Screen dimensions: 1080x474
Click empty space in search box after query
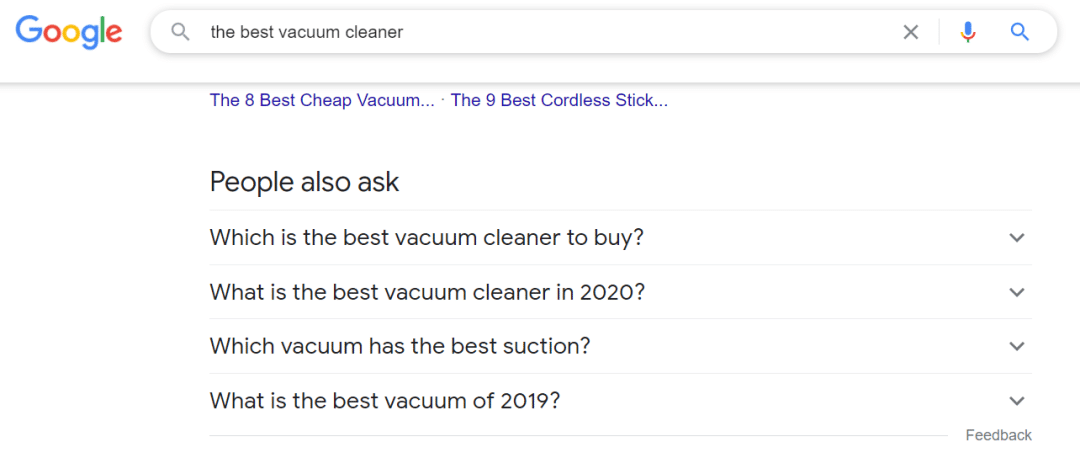(650, 32)
